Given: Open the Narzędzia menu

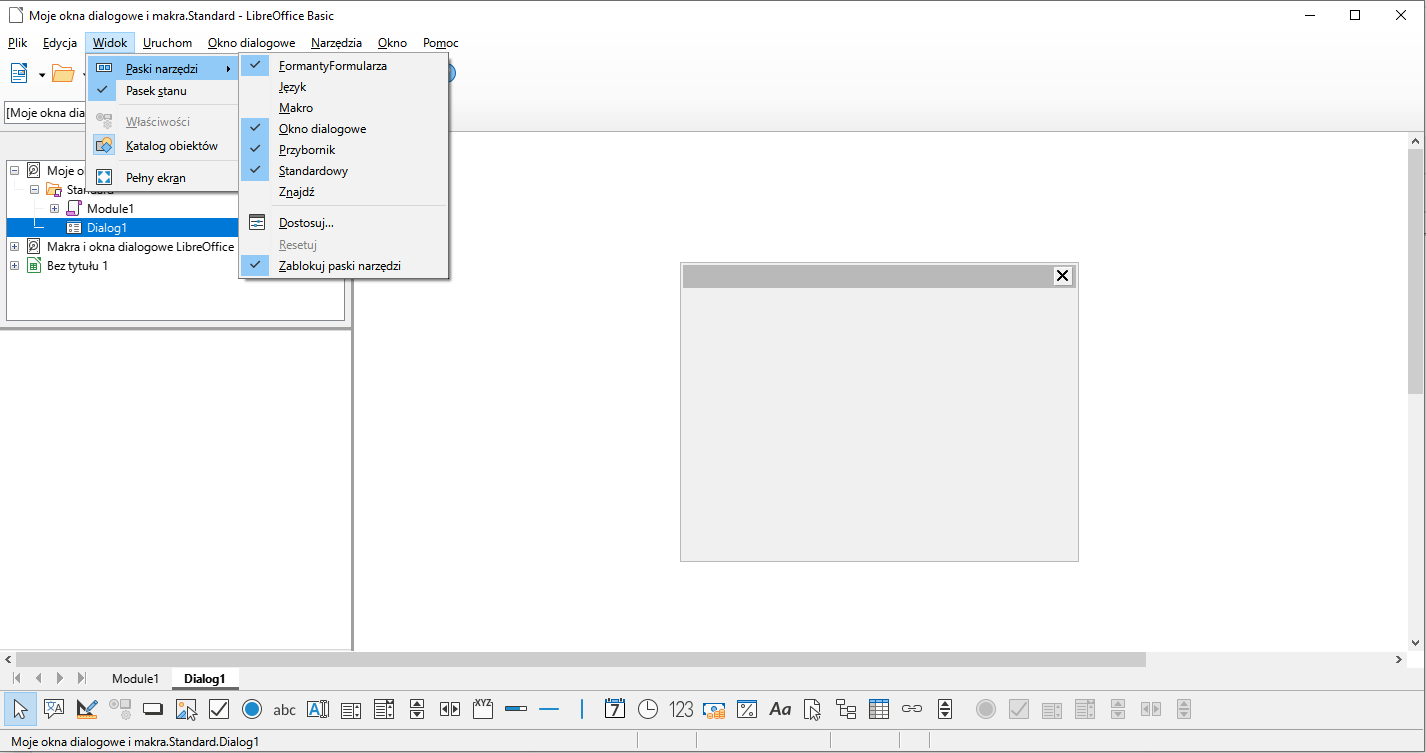Looking at the screenshot, I should (x=336, y=43).
